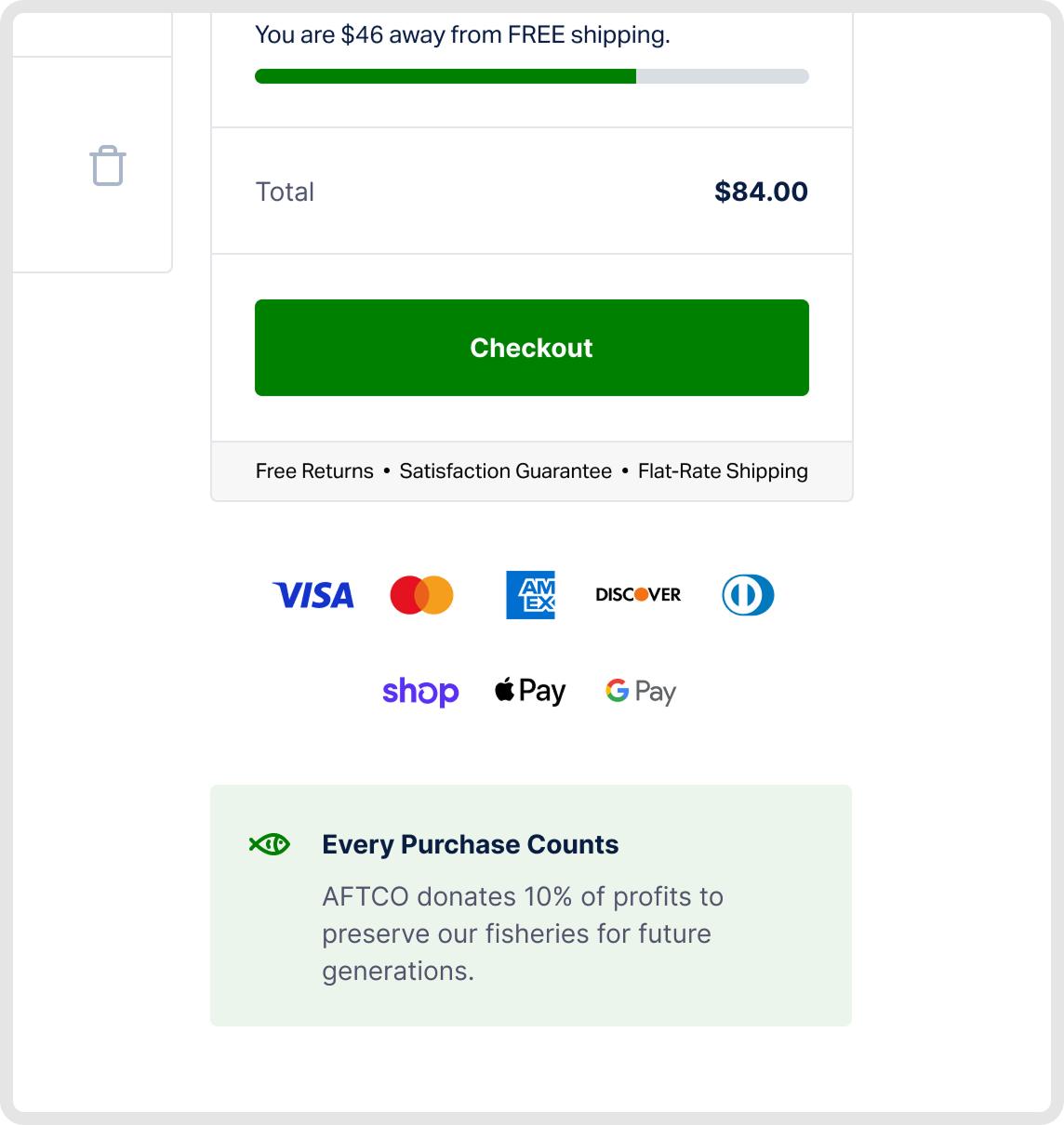This screenshot has width=1064, height=1125.
Task: Click the AFTCO donation description text
Action: click(522, 933)
